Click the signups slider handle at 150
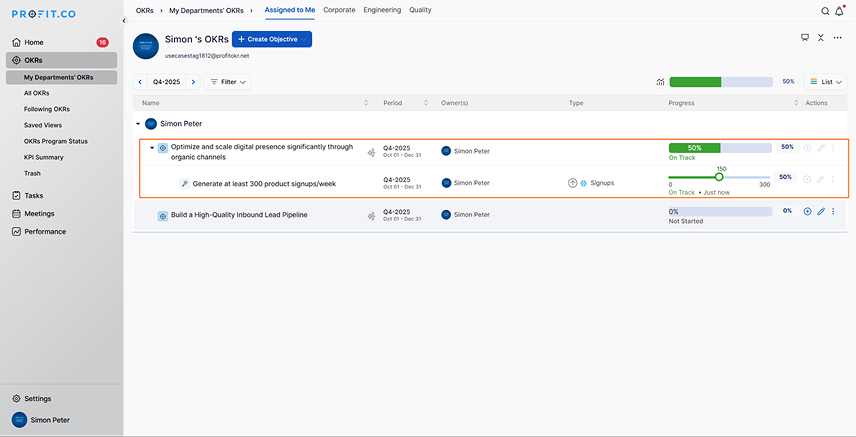This screenshot has width=856, height=437. point(719,177)
